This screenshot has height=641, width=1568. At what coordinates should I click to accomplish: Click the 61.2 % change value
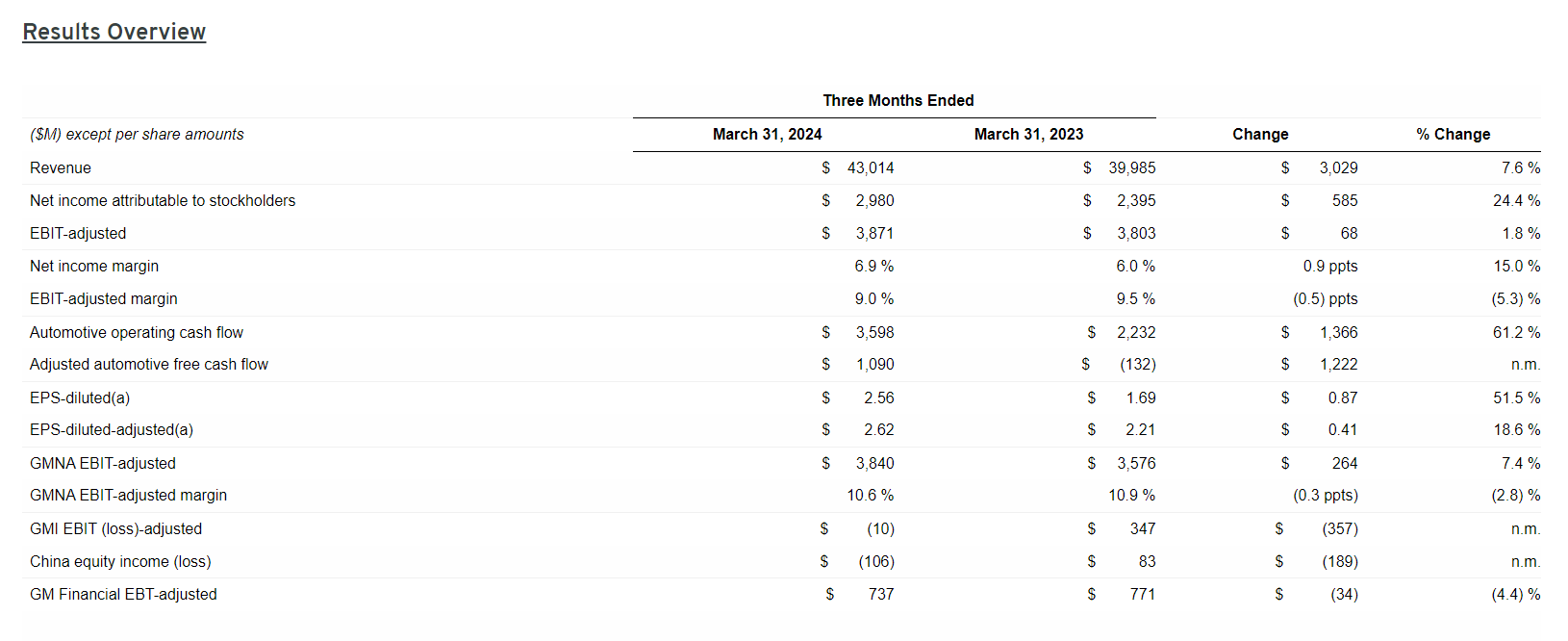tap(1516, 333)
